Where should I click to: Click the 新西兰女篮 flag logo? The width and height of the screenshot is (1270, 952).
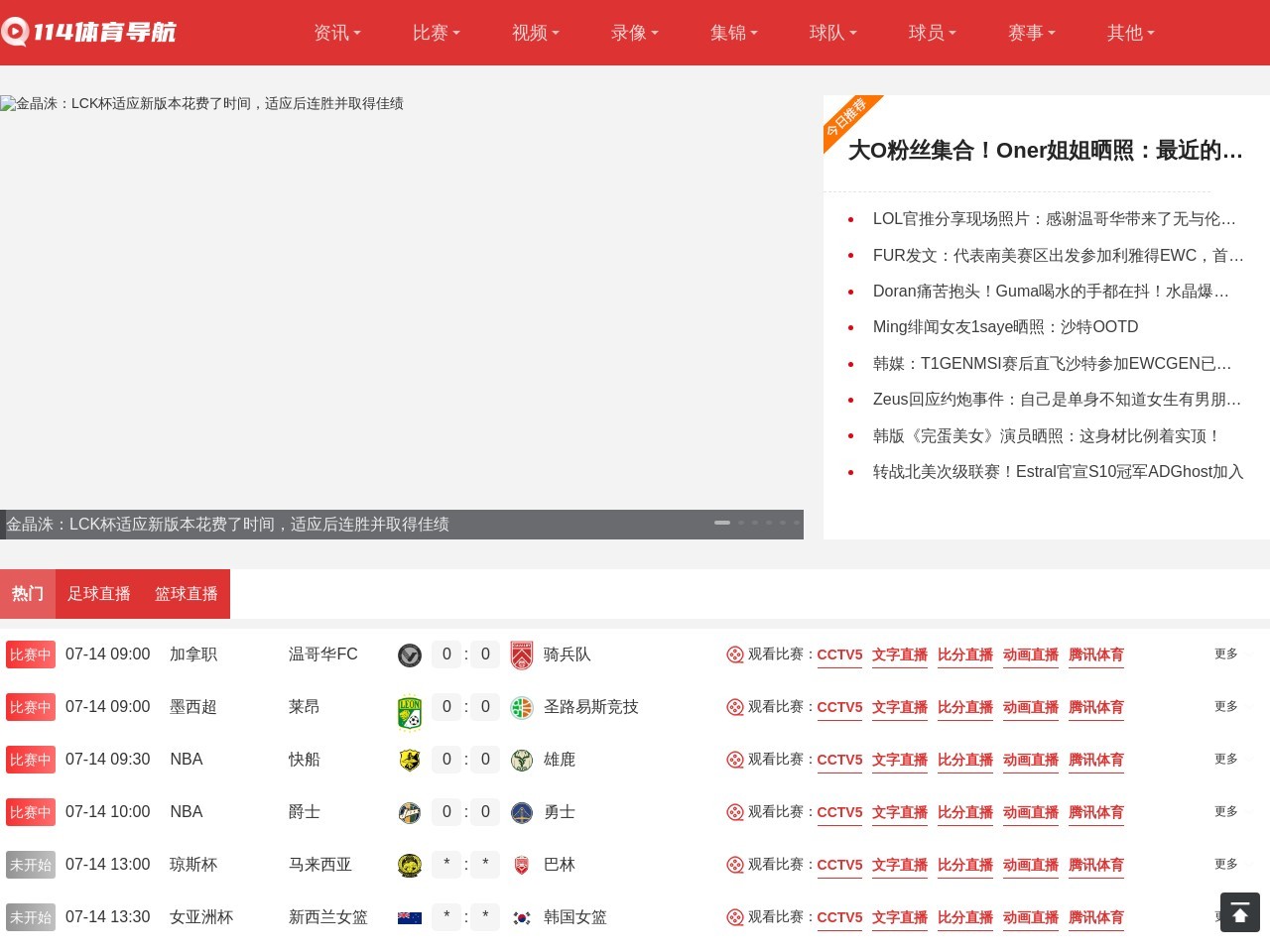[x=410, y=917]
